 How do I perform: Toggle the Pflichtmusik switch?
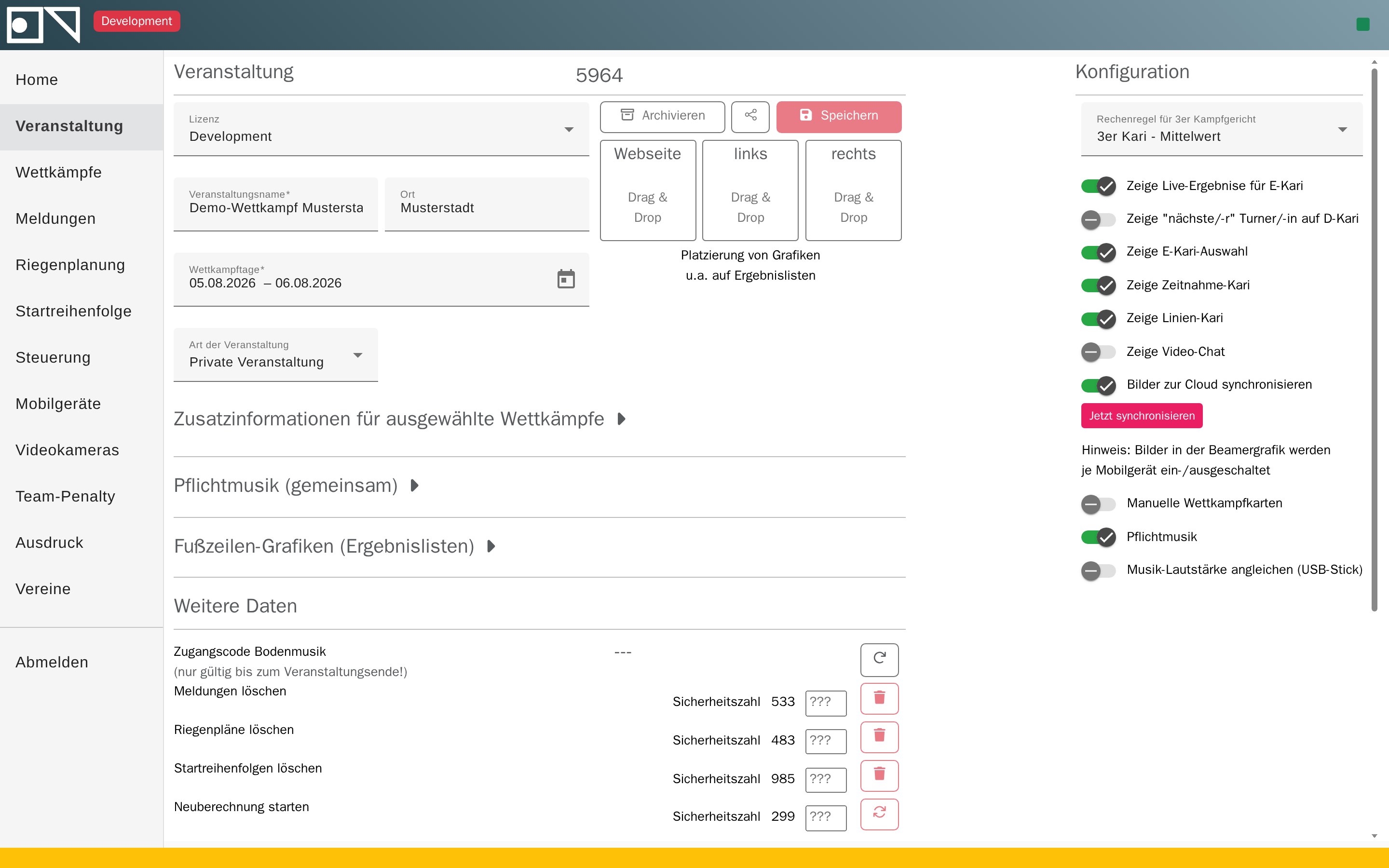click(x=1098, y=537)
